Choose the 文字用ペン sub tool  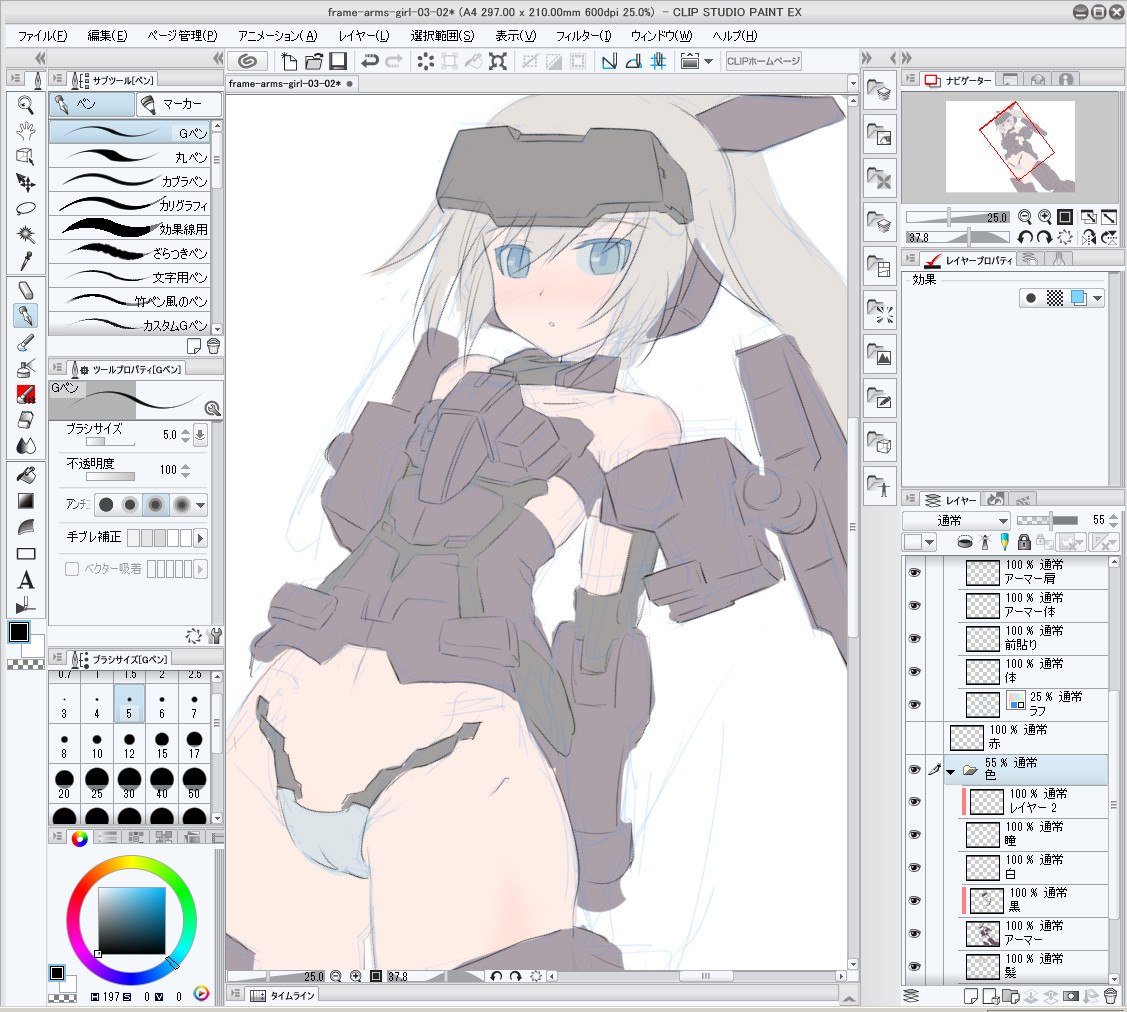[130, 277]
